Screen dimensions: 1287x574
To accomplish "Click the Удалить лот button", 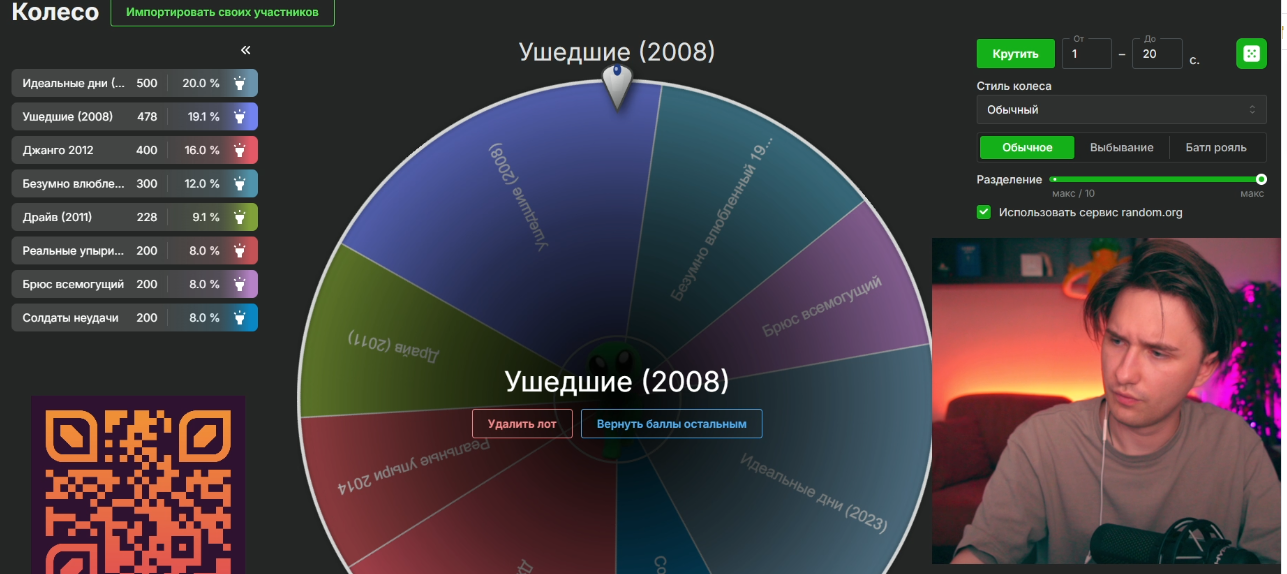I will click(x=522, y=424).
